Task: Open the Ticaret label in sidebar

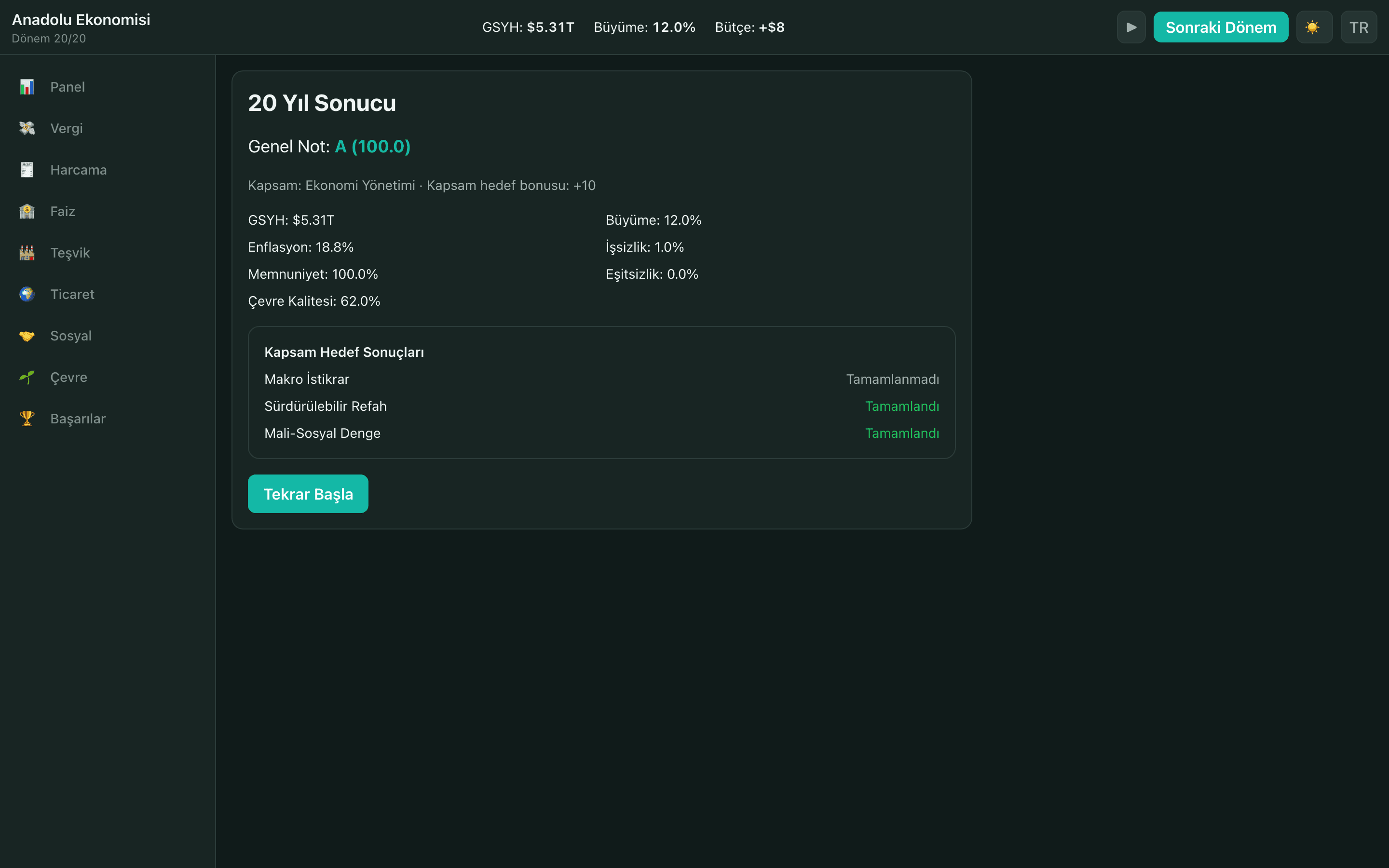Action: click(72, 295)
